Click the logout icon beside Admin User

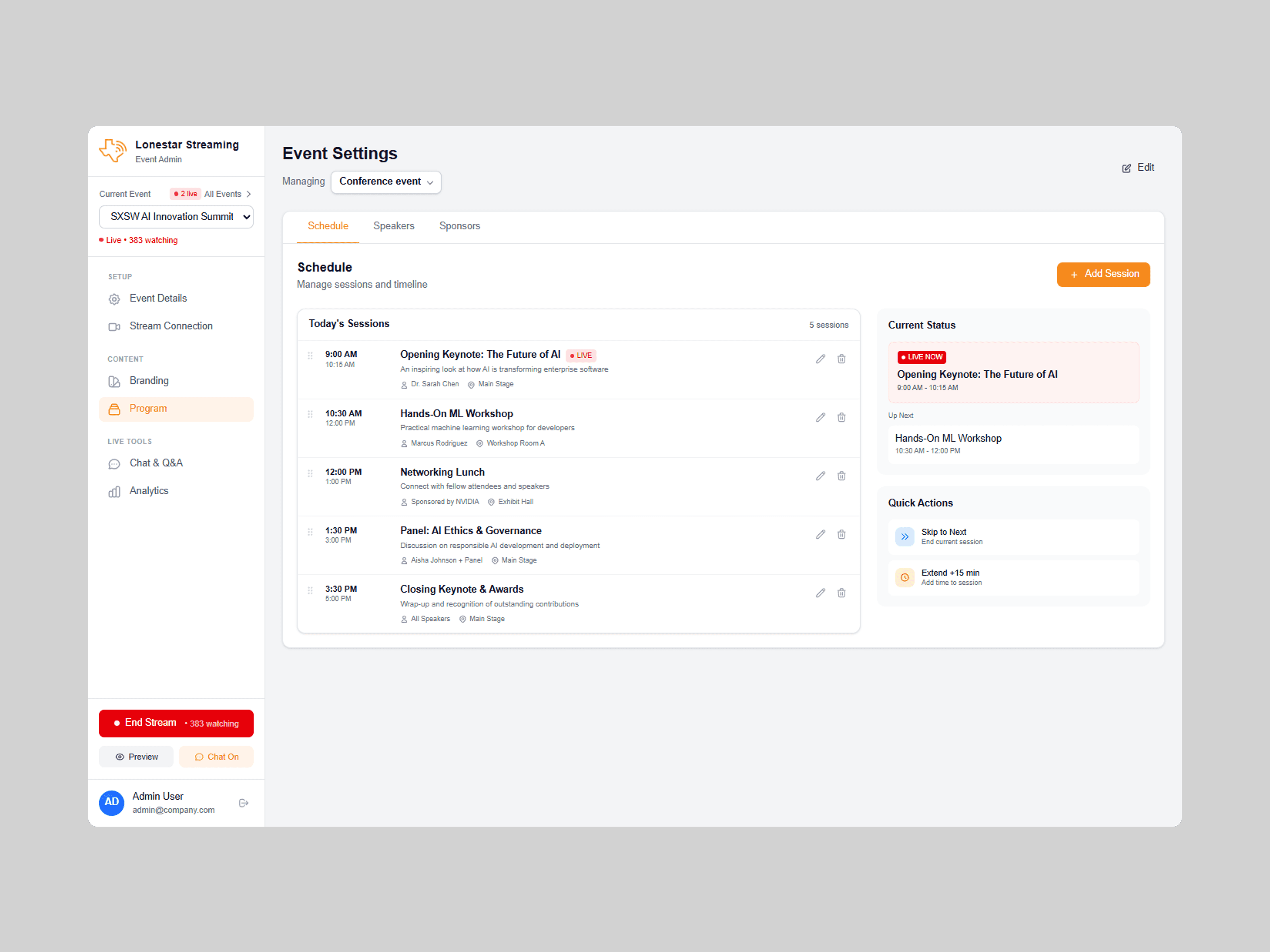click(243, 803)
